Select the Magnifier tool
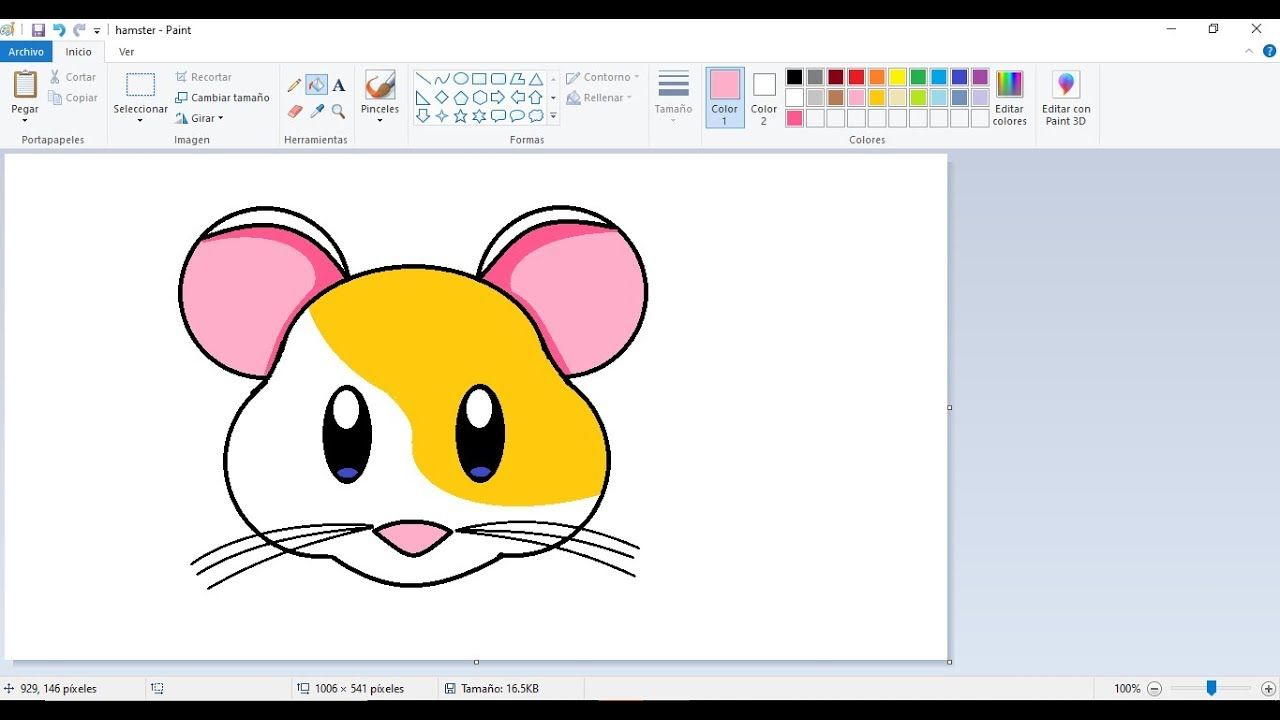 coord(338,111)
